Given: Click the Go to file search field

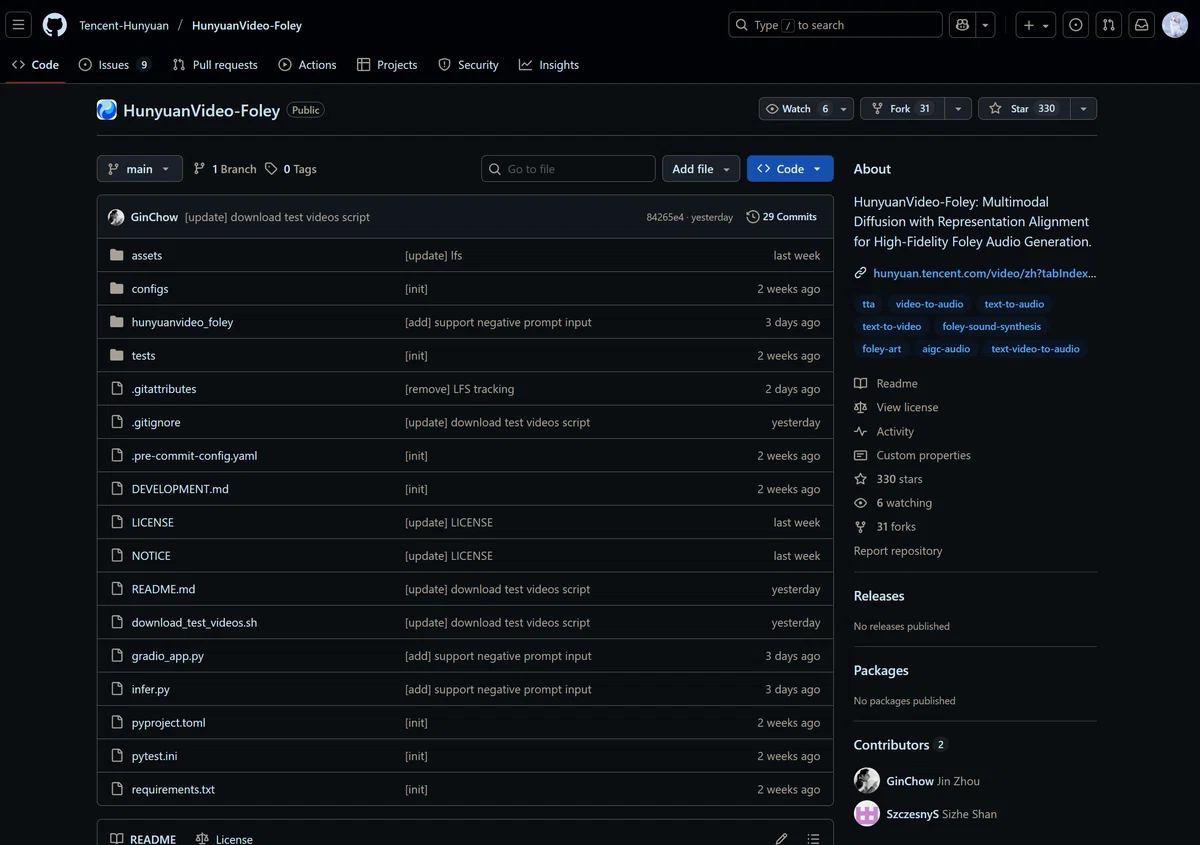Looking at the screenshot, I should pyautogui.click(x=568, y=169).
